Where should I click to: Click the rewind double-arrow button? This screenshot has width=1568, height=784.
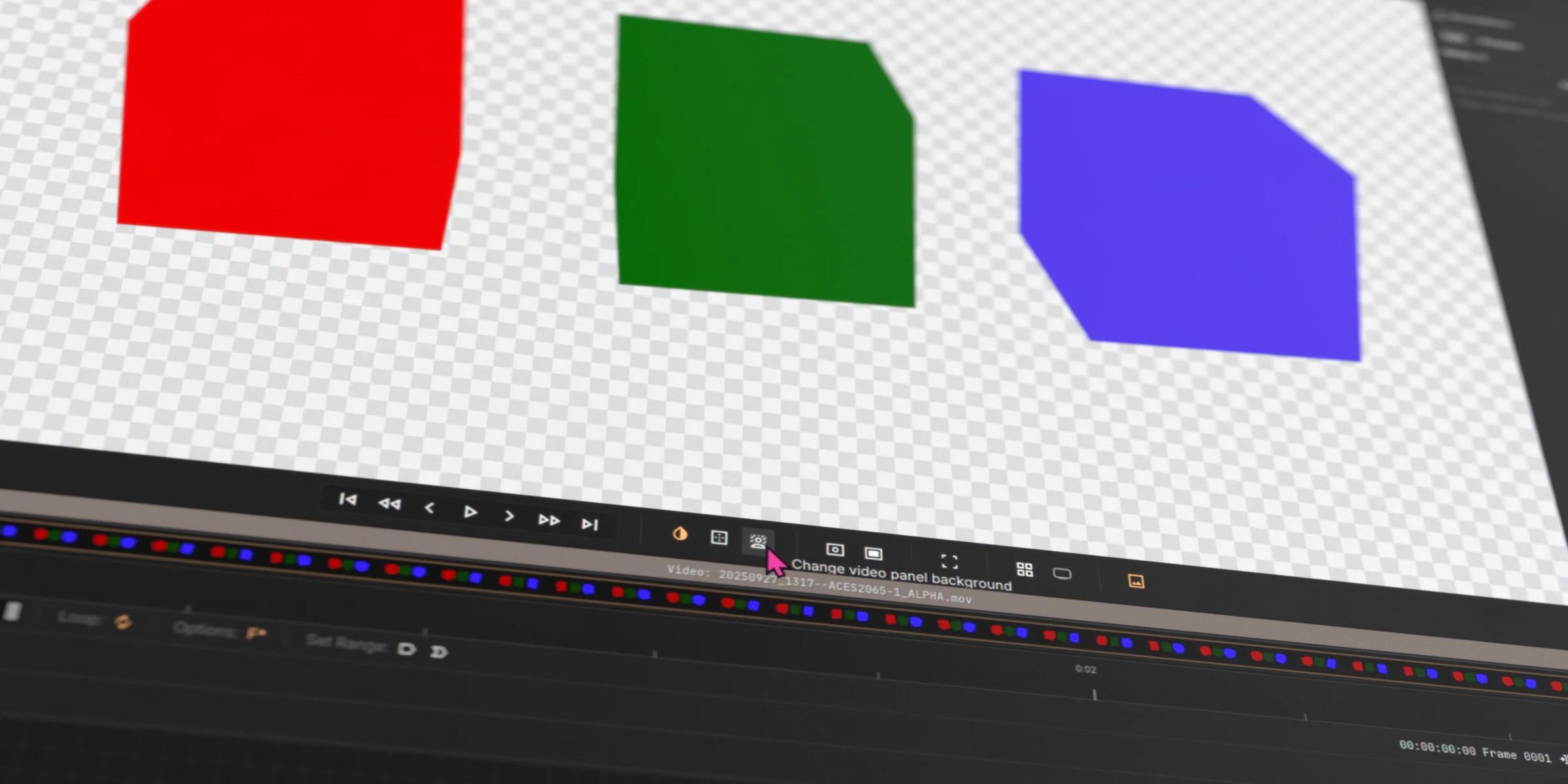point(389,504)
